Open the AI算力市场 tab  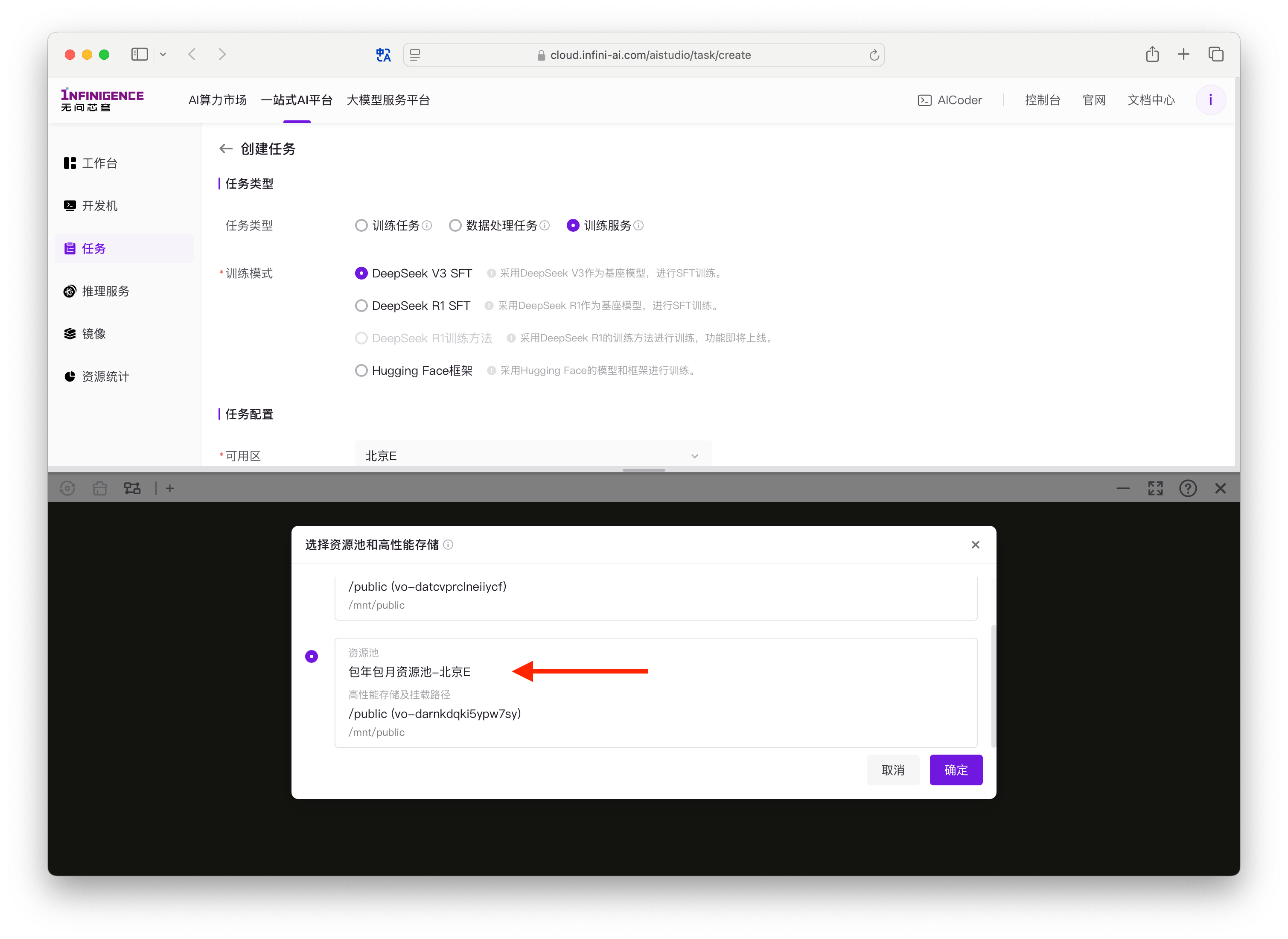click(218, 100)
